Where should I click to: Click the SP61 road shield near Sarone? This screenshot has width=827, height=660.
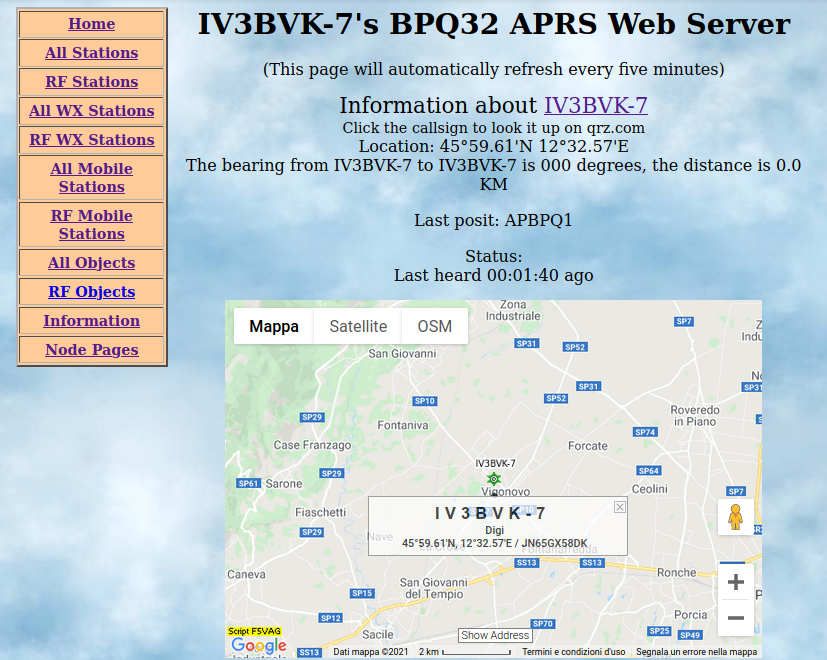coord(248,483)
